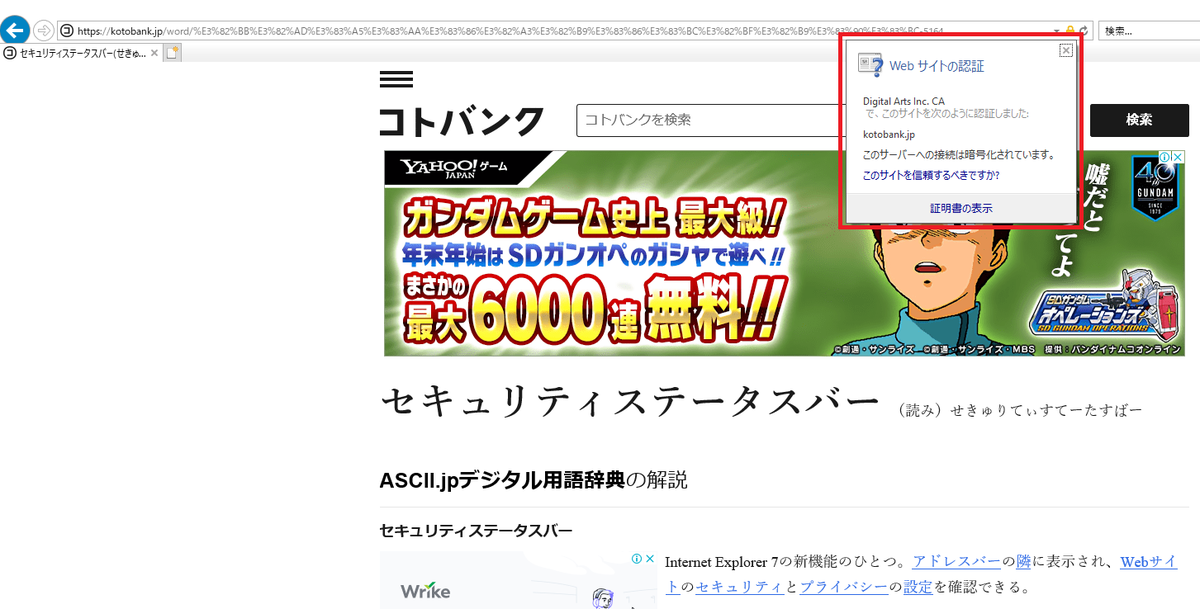This screenshot has width=1200, height=609.
Task: Close the Wrike ad with X icon
Action: pyautogui.click(x=649, y=559)
